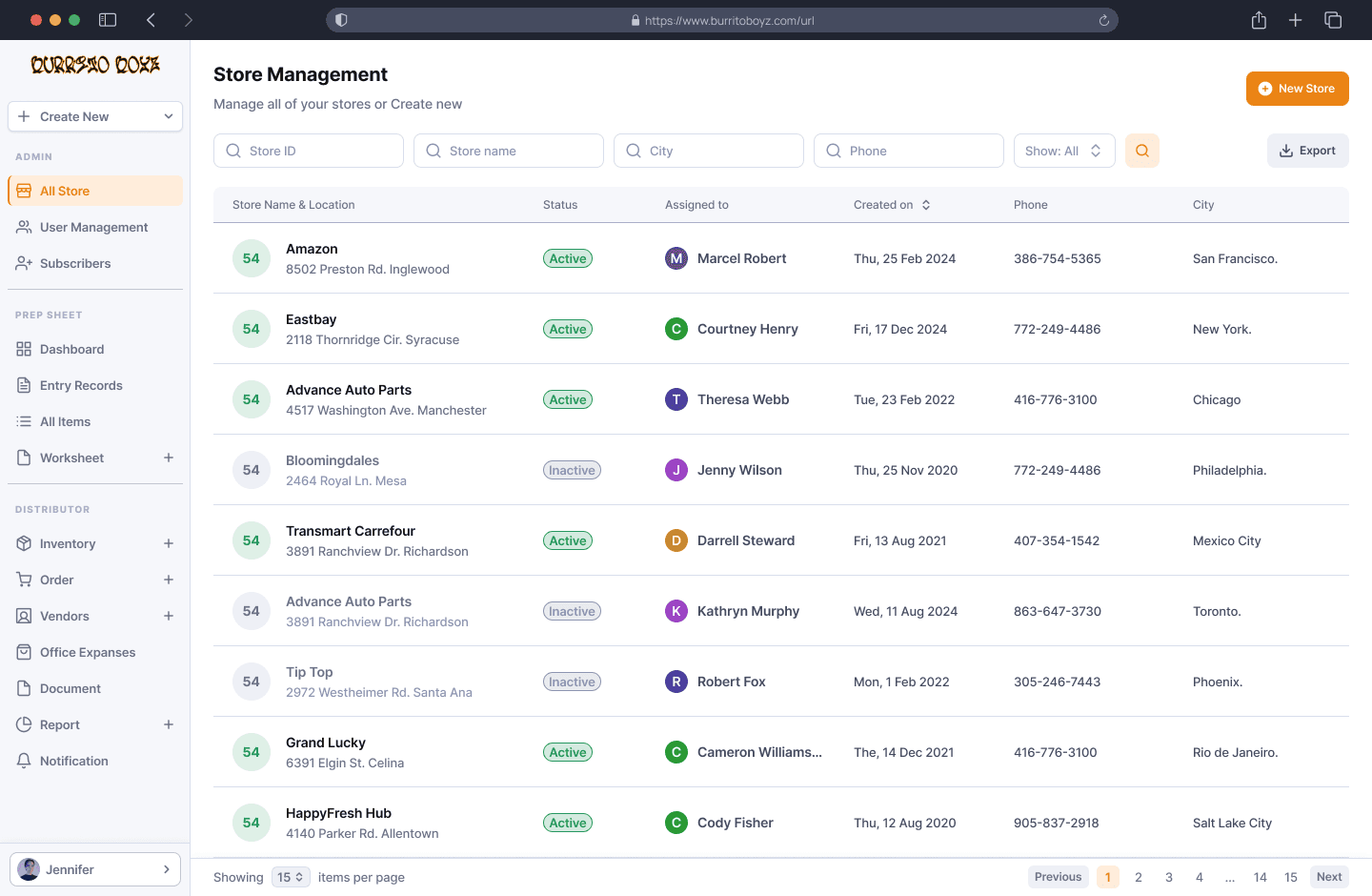Focus the Phone search field

(x=909, y=151)
